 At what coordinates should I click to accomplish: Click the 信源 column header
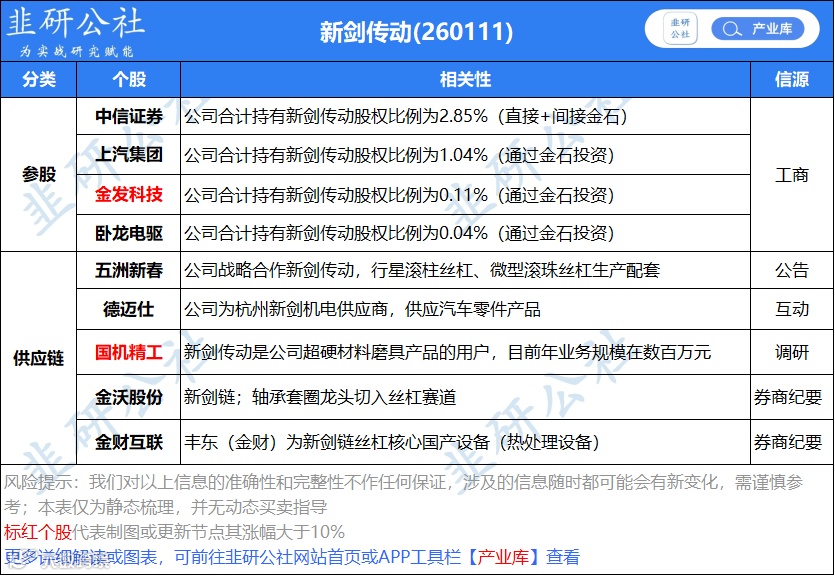pyautogui.click(x=792, y=79)
